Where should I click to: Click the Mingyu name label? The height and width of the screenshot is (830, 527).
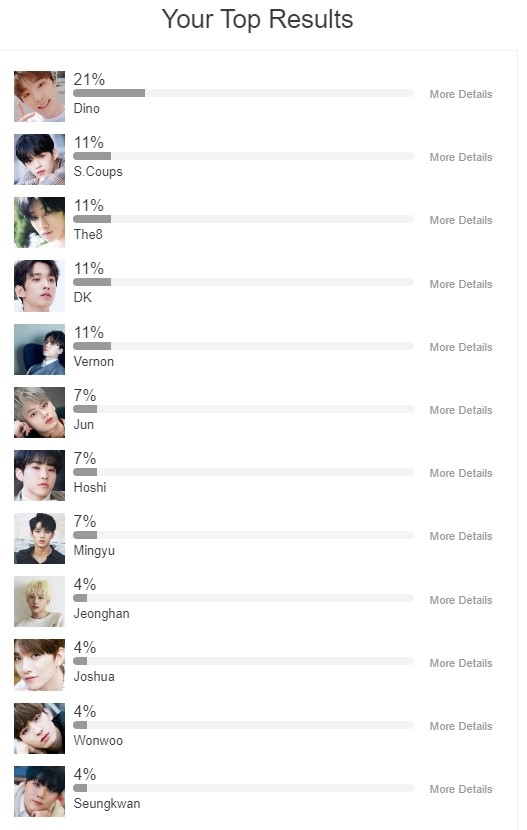(94, 551)
